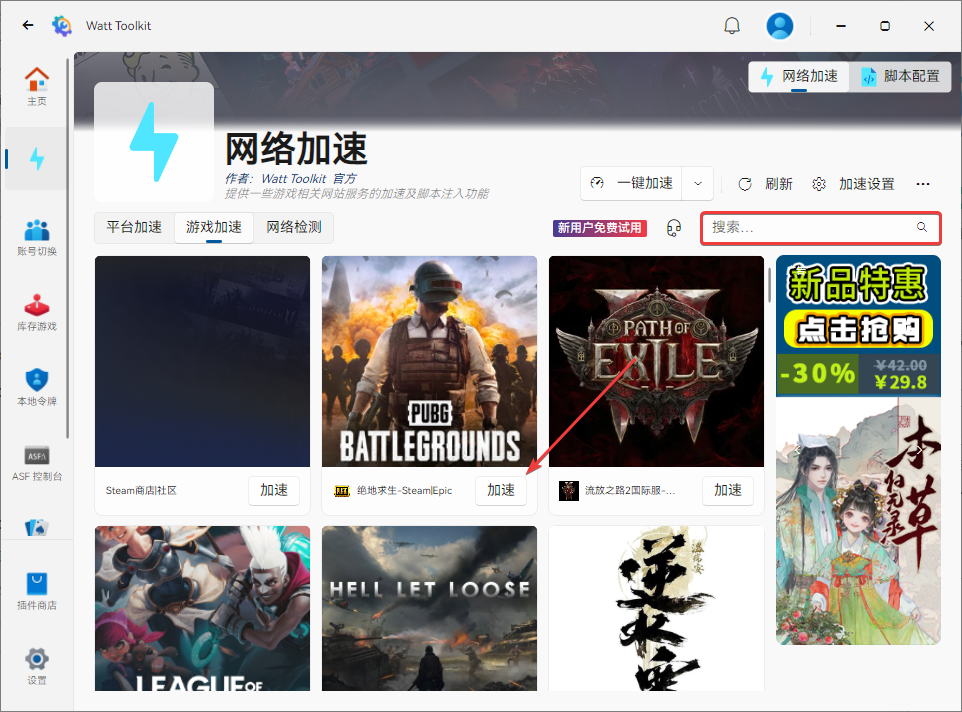This screenshot has width=962, height=712.
Task: Select the 脚本配置 top tab
Action: [900, 76]
